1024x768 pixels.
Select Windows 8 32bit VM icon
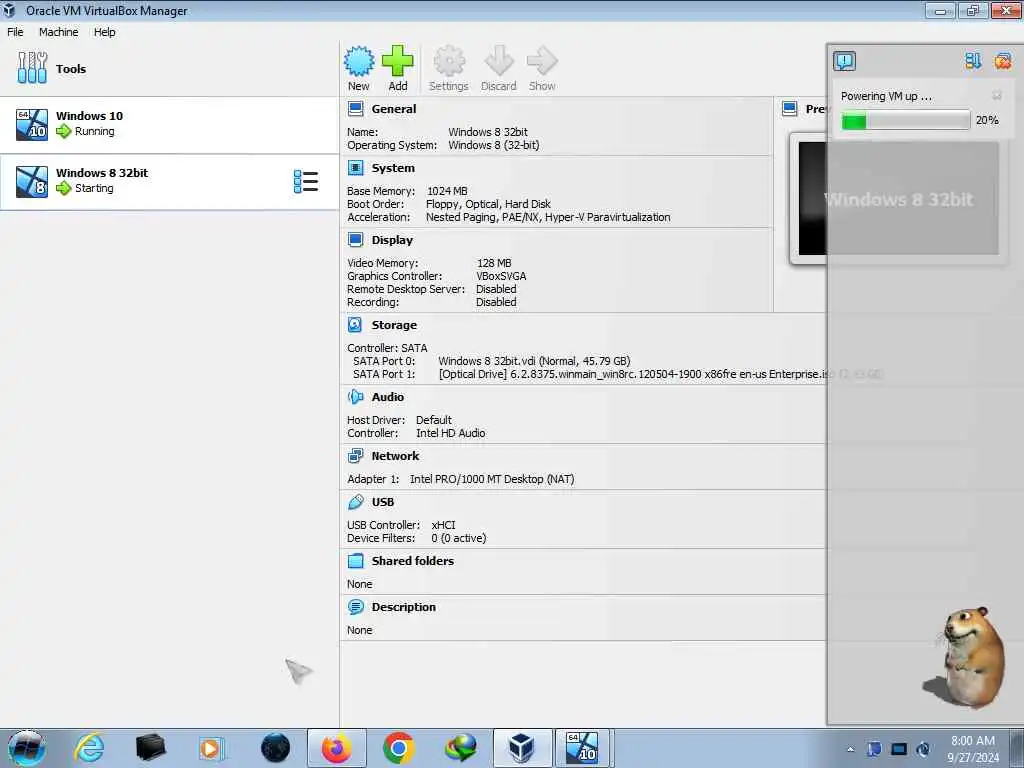click(x=32, y=182)
